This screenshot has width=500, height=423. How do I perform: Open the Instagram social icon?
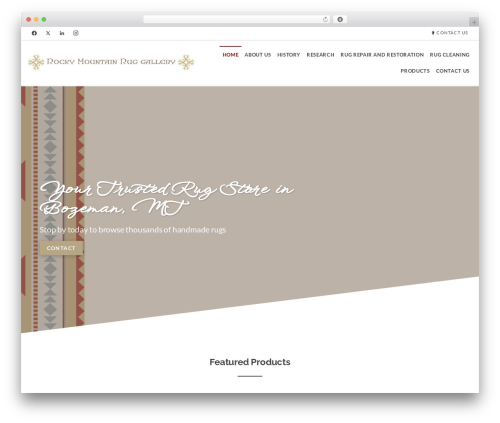tap(76, 33)
